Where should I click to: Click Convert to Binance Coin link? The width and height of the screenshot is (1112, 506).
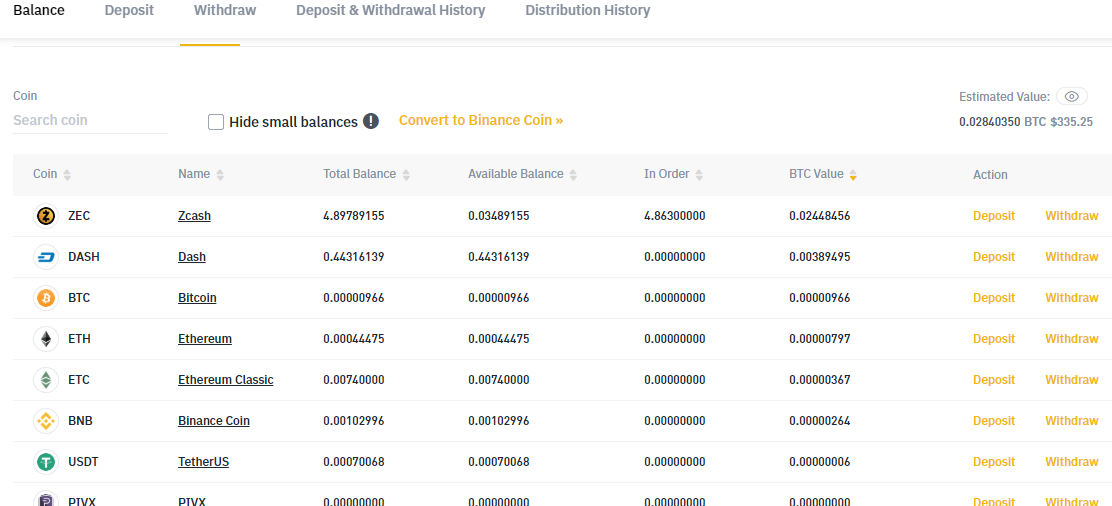(x=480, y=120)
